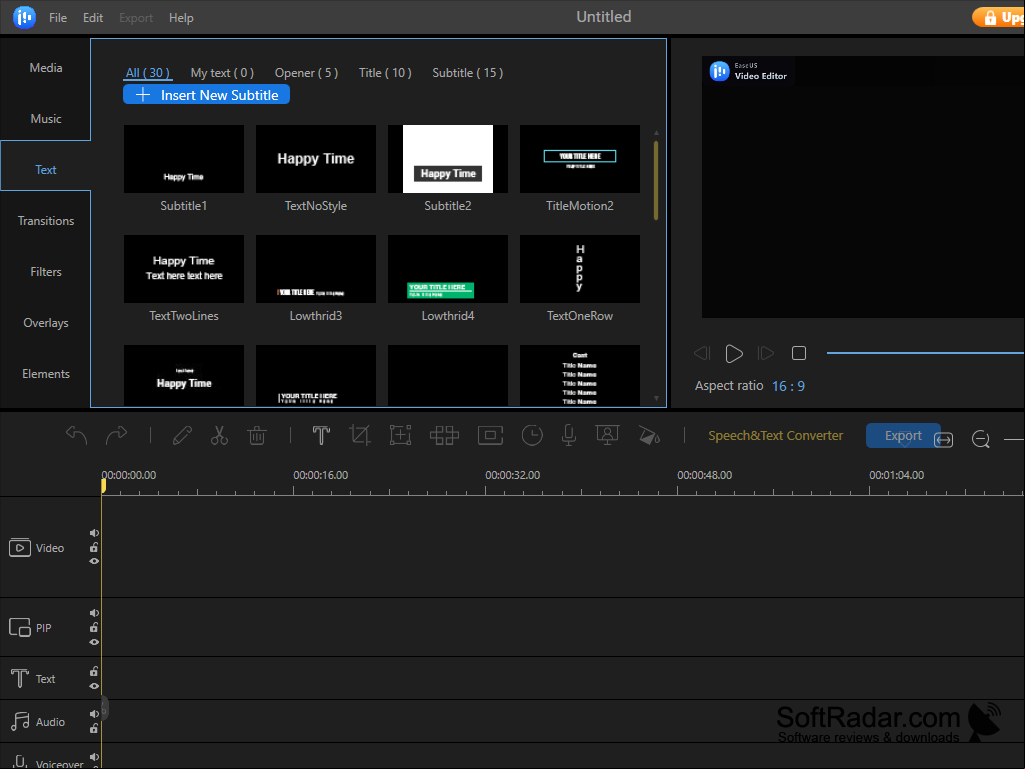Step to previous frame in preview
Screen dimensions: 1025x769
coord(702,354)
